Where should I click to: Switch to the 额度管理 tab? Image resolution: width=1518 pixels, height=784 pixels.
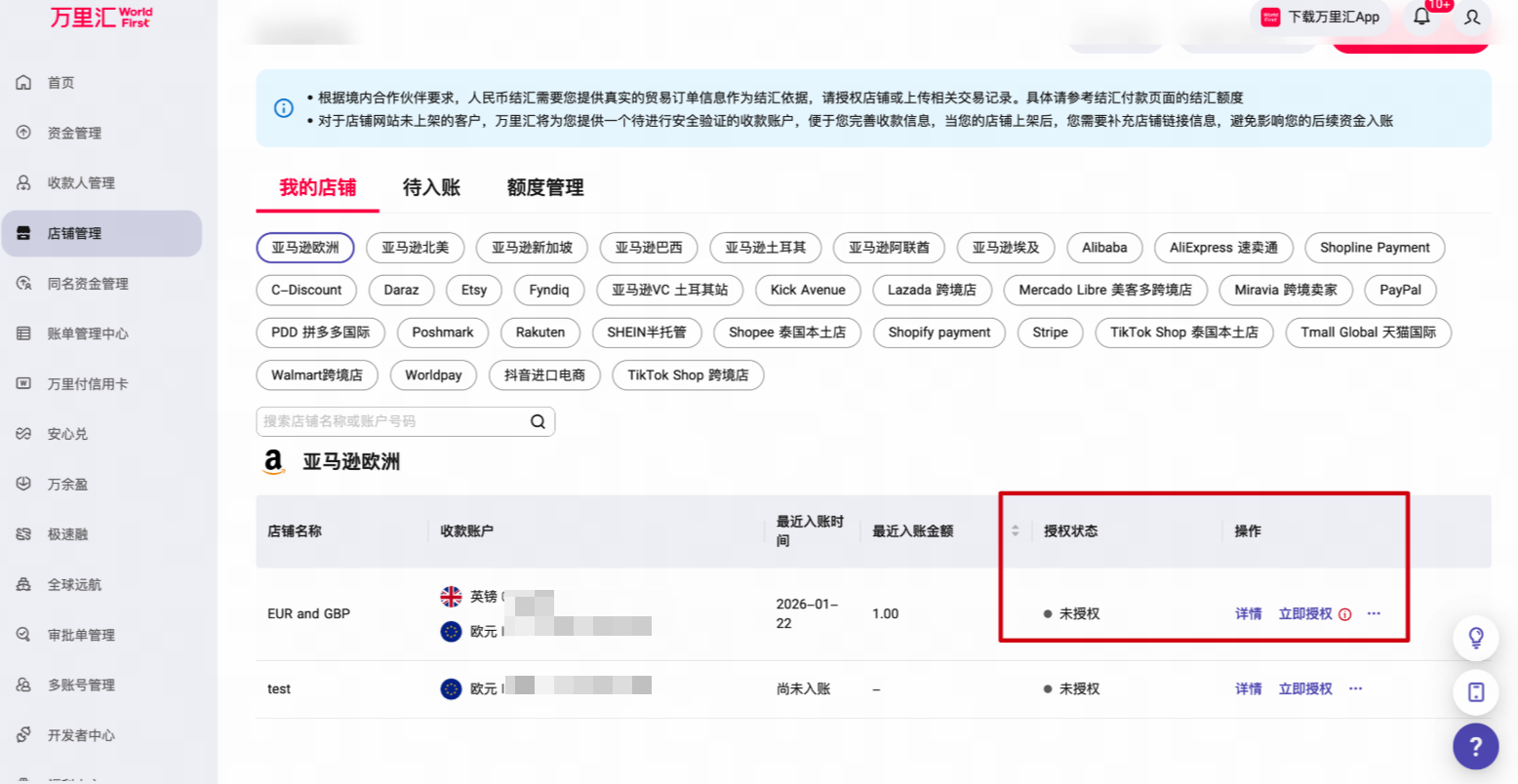pos(545,187)
